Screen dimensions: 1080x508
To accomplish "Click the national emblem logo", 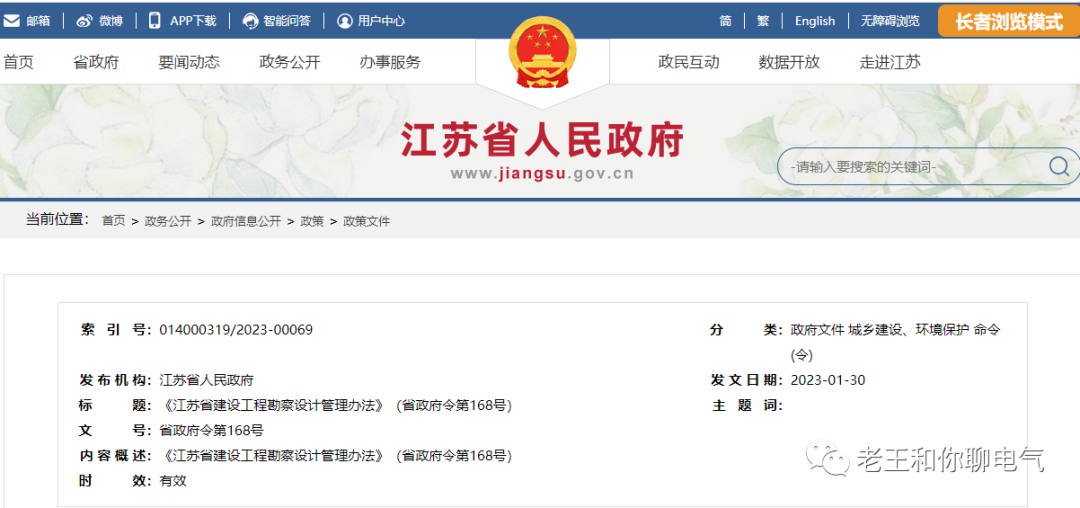I will [542, 53].
